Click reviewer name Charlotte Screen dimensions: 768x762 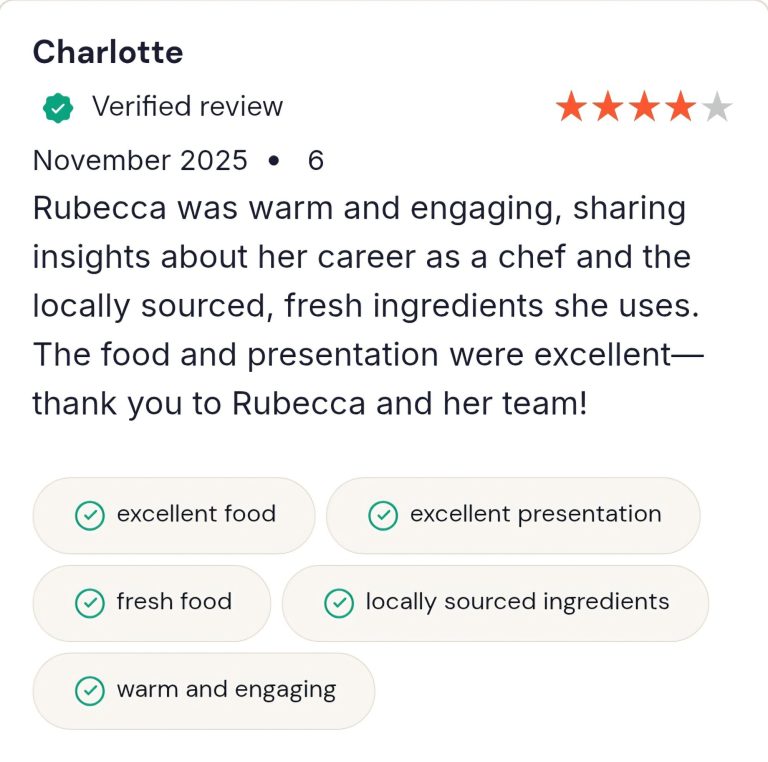pyautogui.click(x=108, y=52)
